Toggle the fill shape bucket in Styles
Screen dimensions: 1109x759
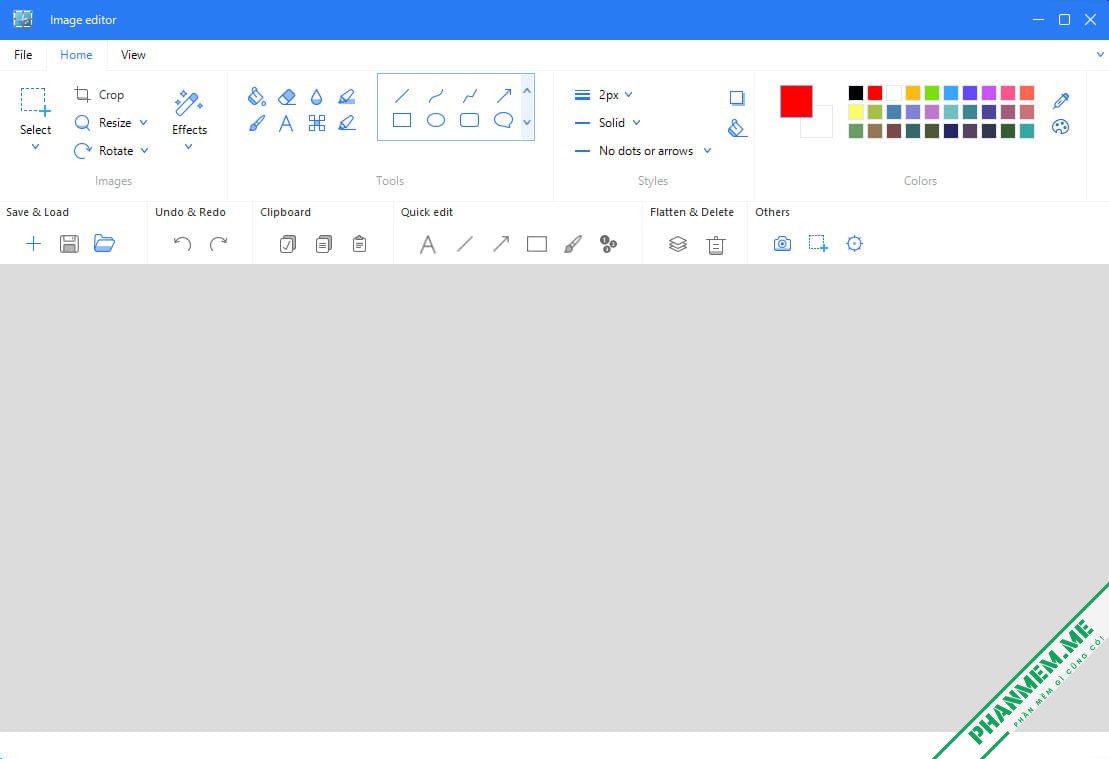point(737,128)
